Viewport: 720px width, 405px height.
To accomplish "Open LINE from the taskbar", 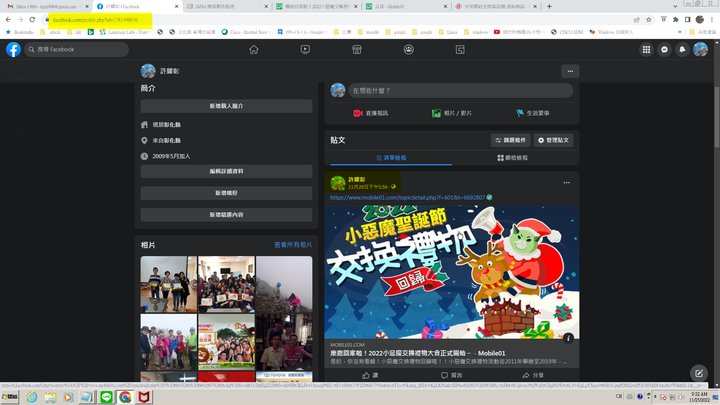I will (106, 397).
